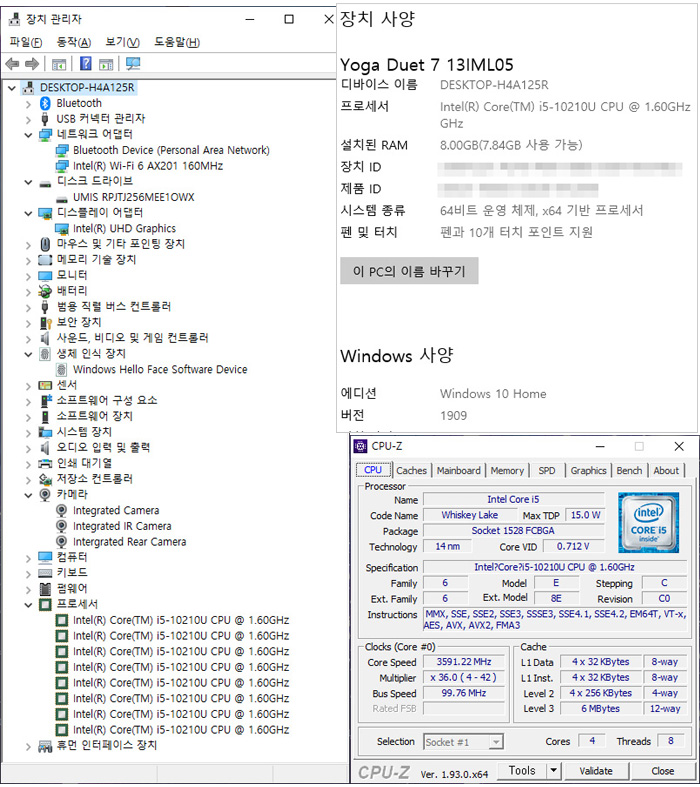Click the Windows Hello Face Software Device icon
This screenshot has height=787, width=700.
[x=61, y=369]
